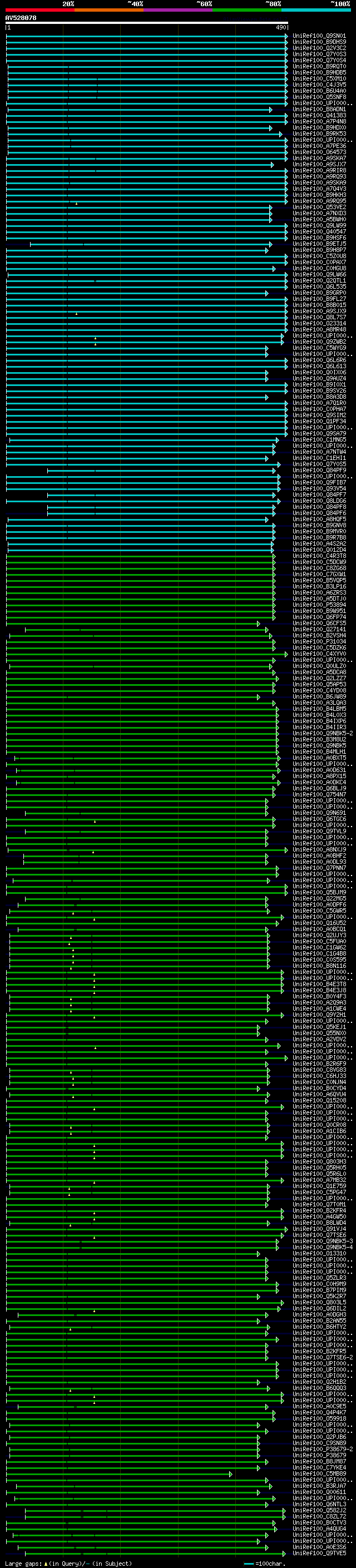Select the UniRef100_Q582J2 label
356x1568 pixels.
(x=319, y=1510)
